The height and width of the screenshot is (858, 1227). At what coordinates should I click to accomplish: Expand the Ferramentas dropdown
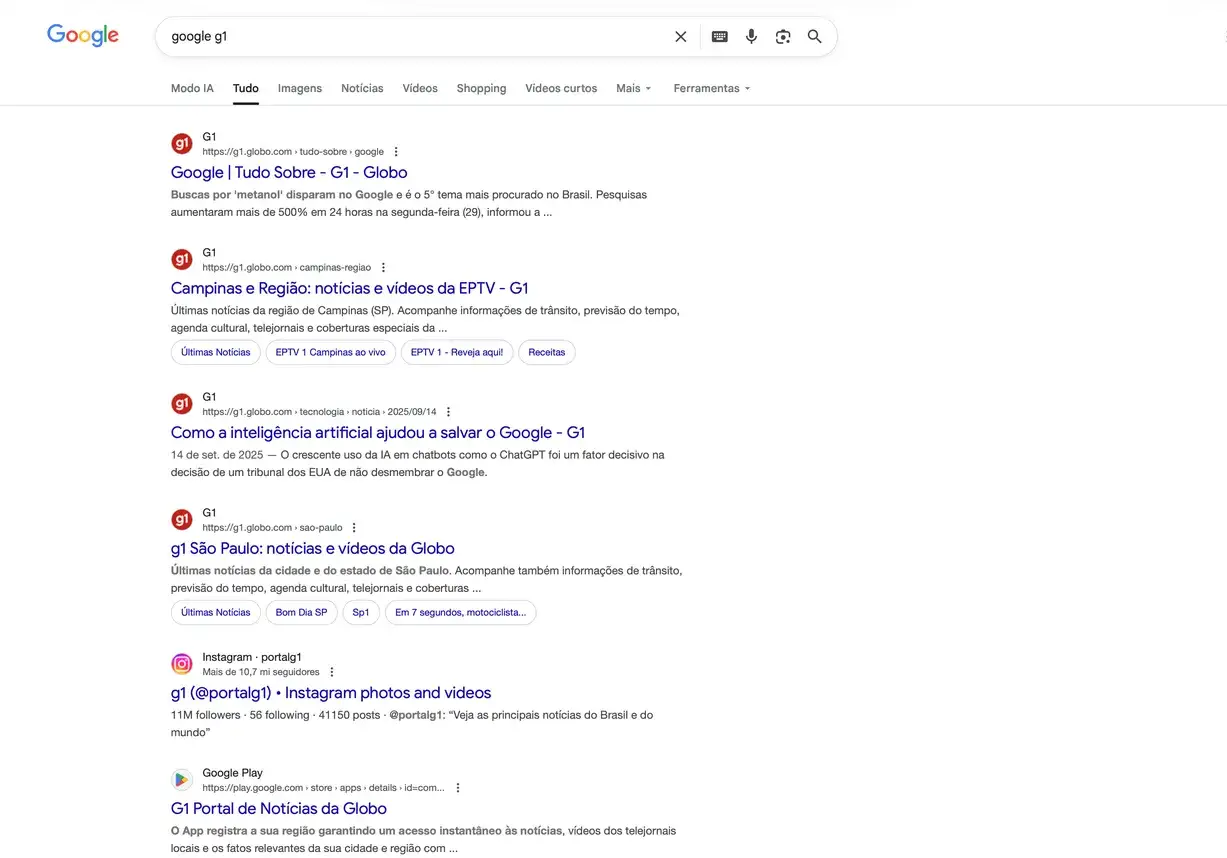click(711, 88)
